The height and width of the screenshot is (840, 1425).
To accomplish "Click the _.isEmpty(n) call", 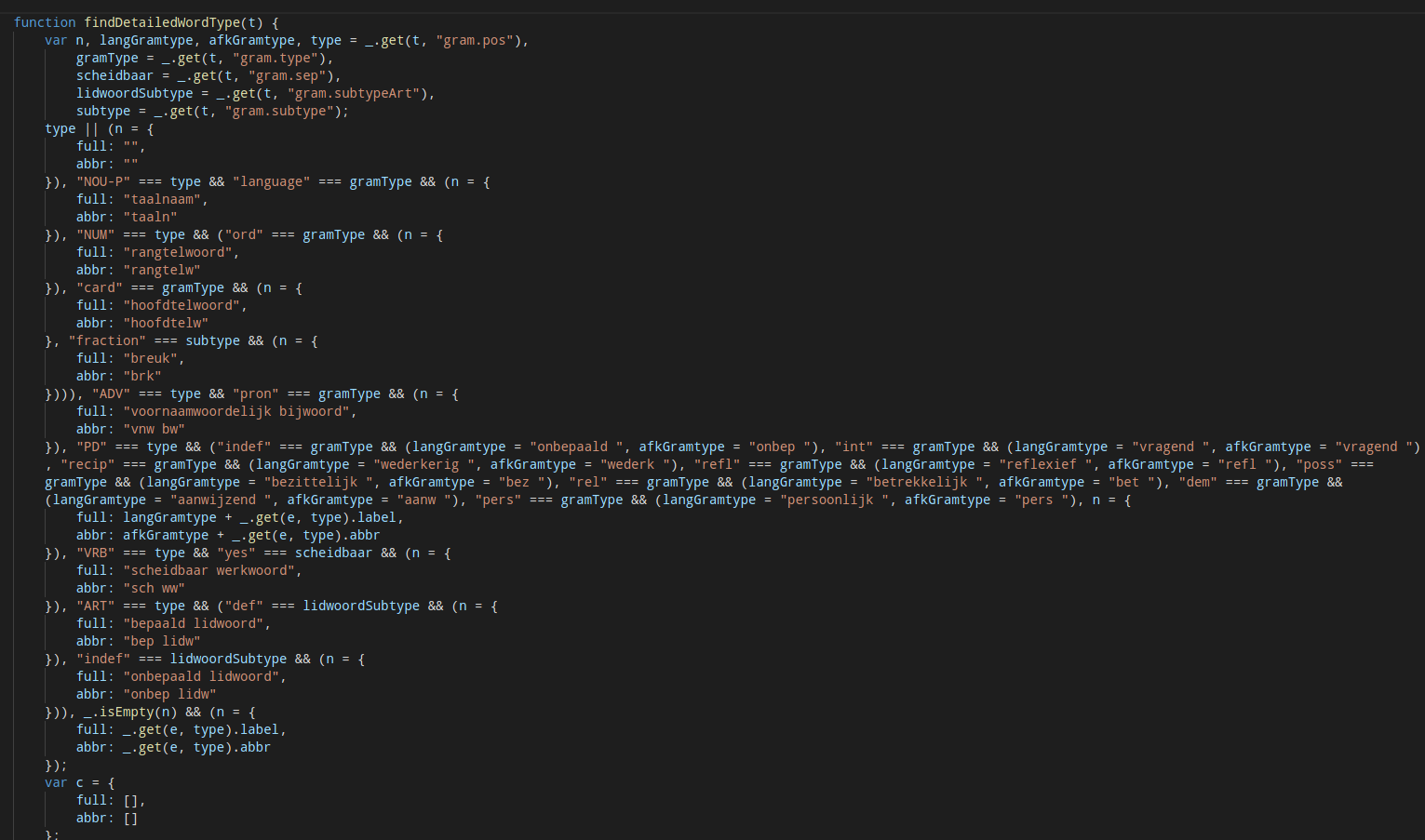I will (x=129, y=712).
